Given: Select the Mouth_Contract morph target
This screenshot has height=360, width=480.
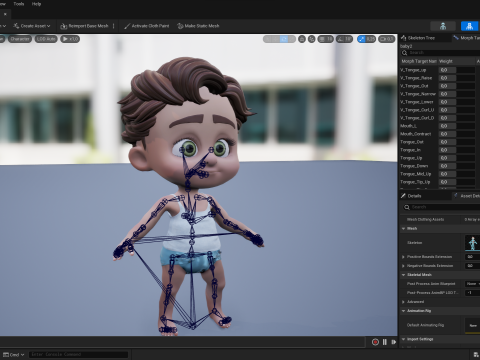Looking at the screenshot, I should point(416,134).
